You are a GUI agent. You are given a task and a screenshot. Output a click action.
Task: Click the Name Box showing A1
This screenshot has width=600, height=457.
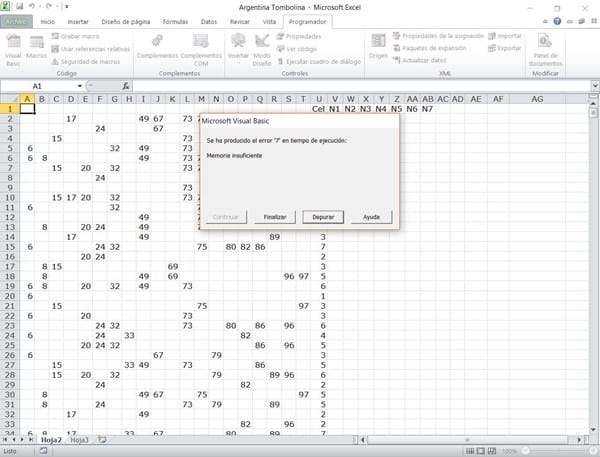click(x=38, y=86)
